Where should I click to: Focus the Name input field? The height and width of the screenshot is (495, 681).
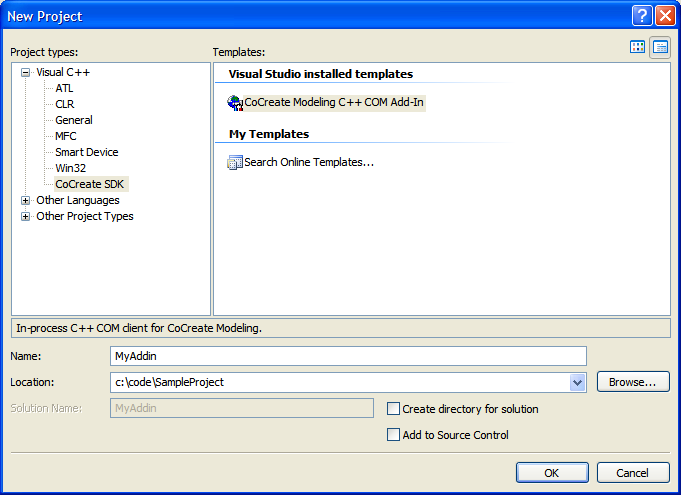[348, 356]
